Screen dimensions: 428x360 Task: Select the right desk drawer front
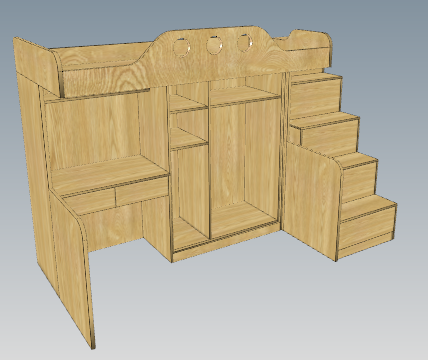[x=142, y=192]
